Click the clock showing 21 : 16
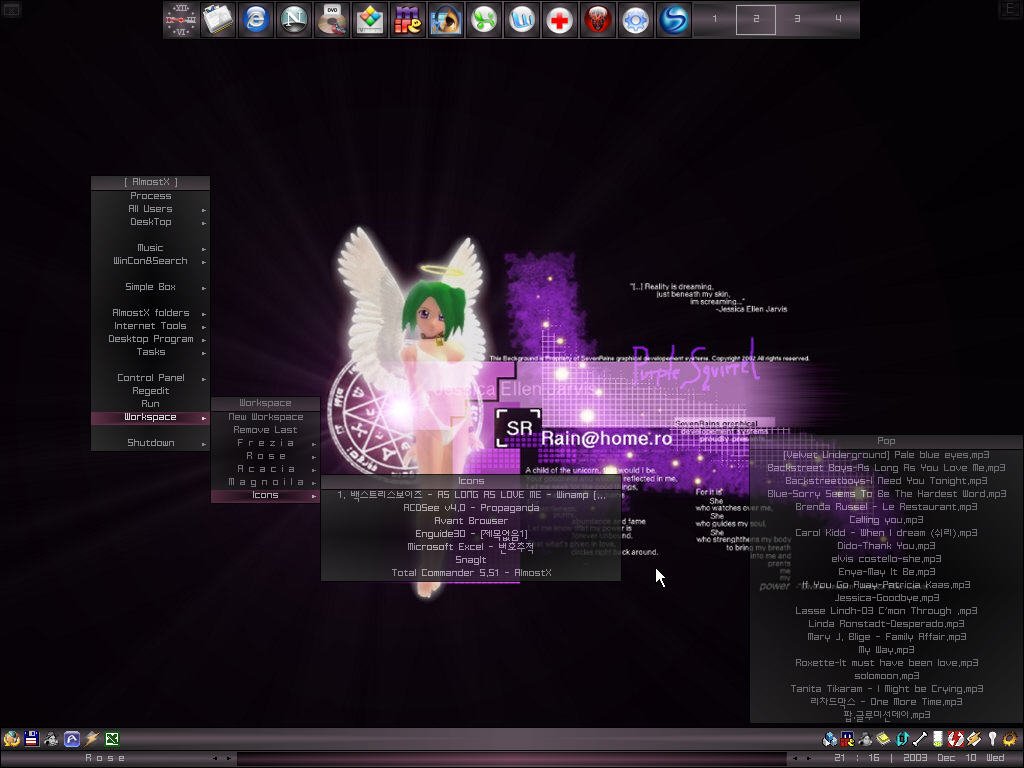This screenshot has height=768, width=1024. (856, 758)
